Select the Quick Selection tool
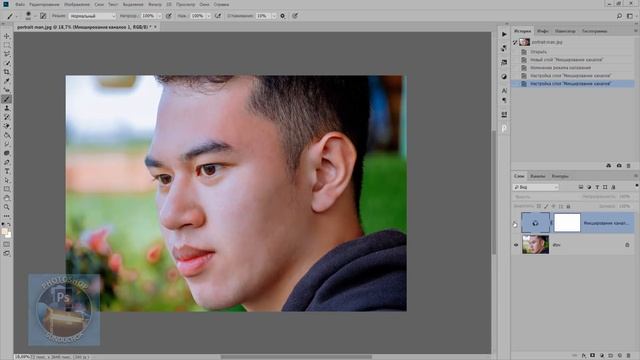 [7, 63]
